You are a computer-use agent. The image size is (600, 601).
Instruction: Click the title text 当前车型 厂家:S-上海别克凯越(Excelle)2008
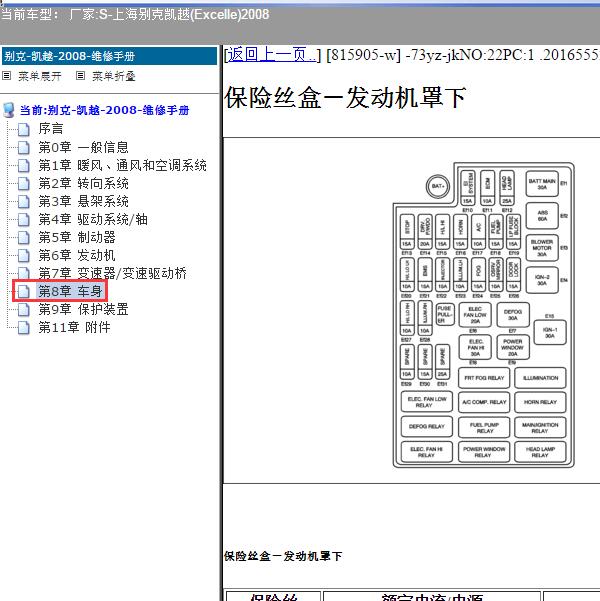[135, 15]
